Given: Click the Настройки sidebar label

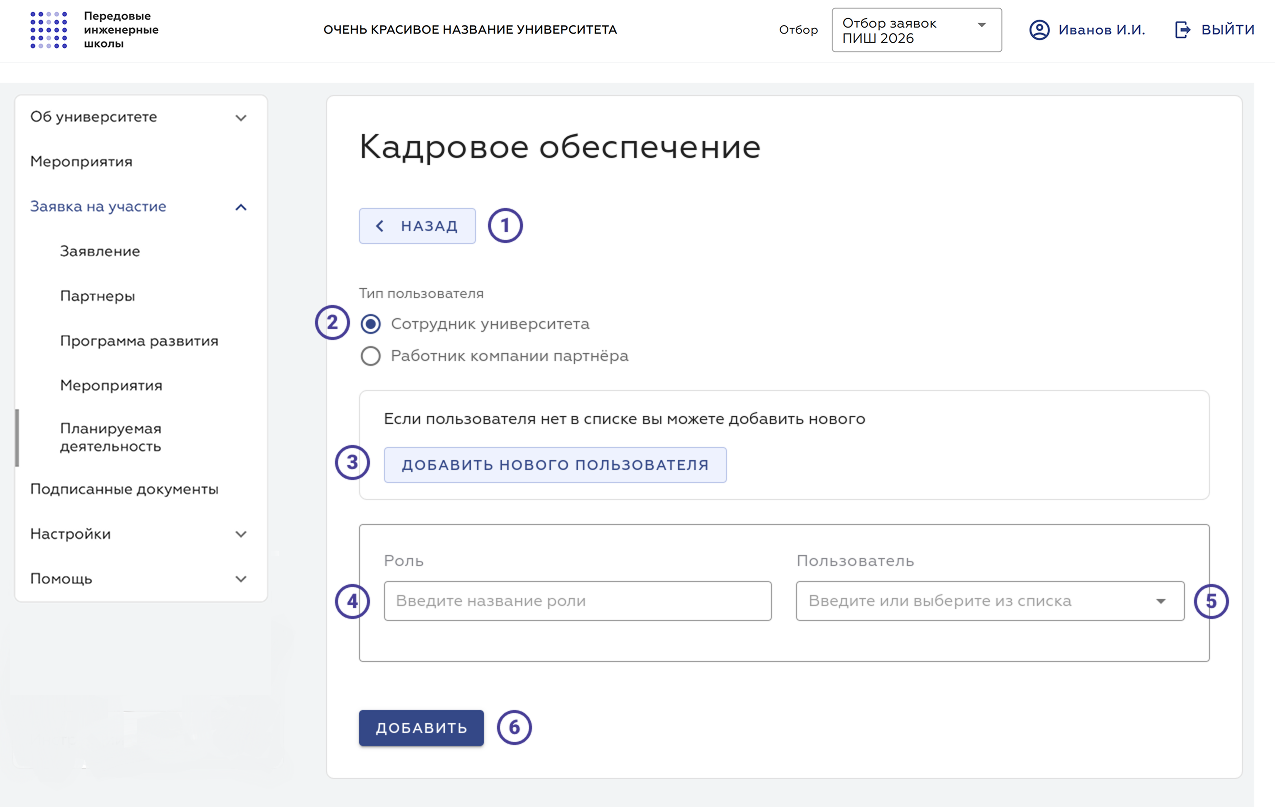Looking at the screenshot, I should (70, 534).
